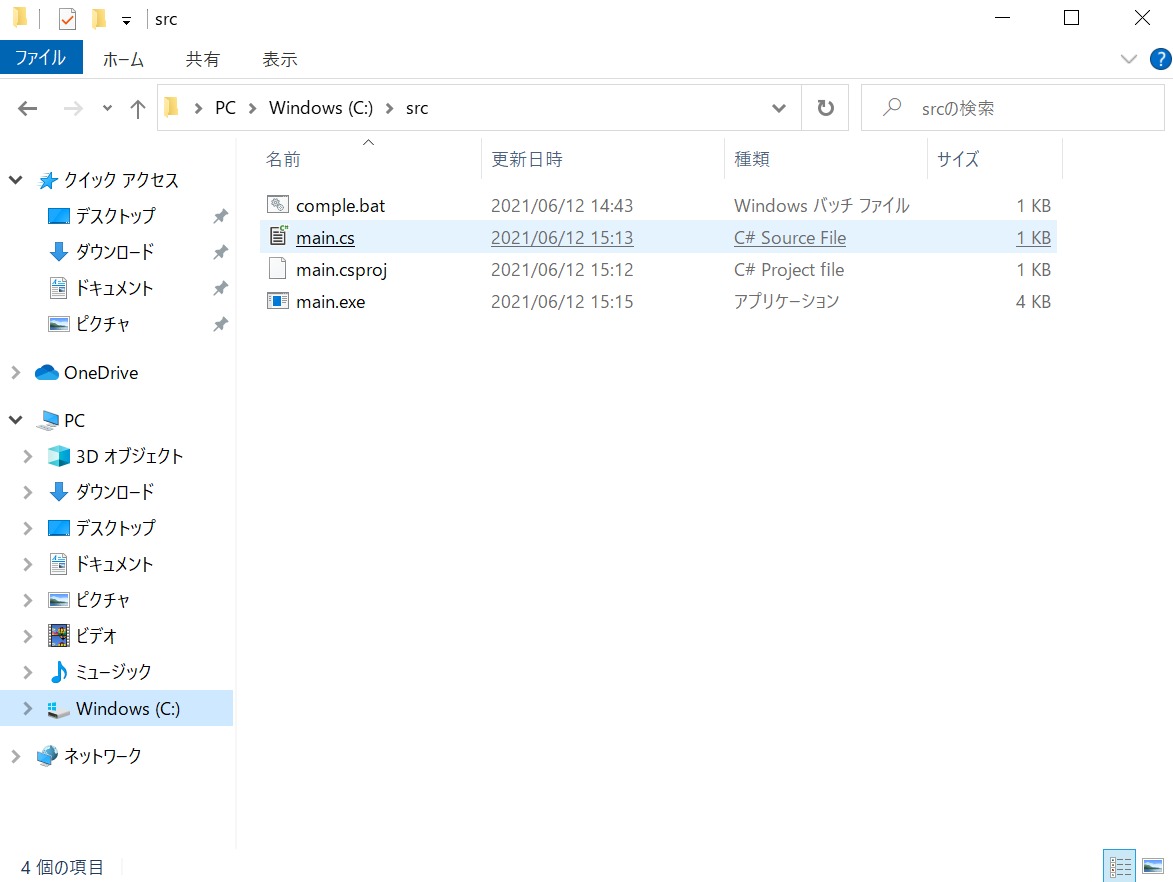Toggle the name column sort arrow
This screenshot has width=1173, height=882.
click(x=368, y=143)
